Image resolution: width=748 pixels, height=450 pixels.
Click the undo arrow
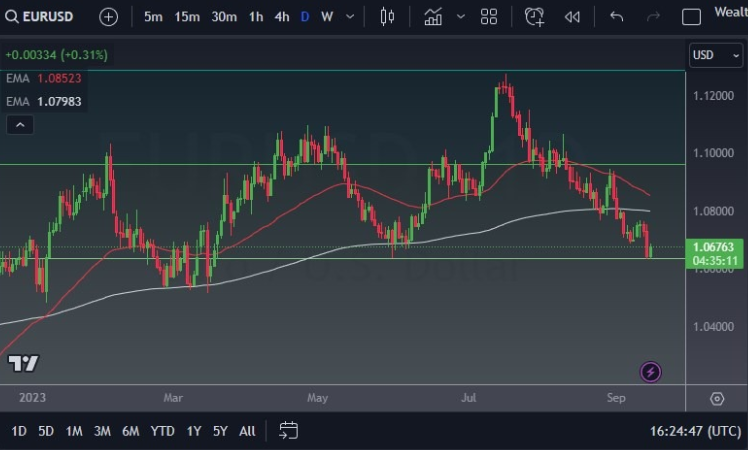click(x=617, y=17)
